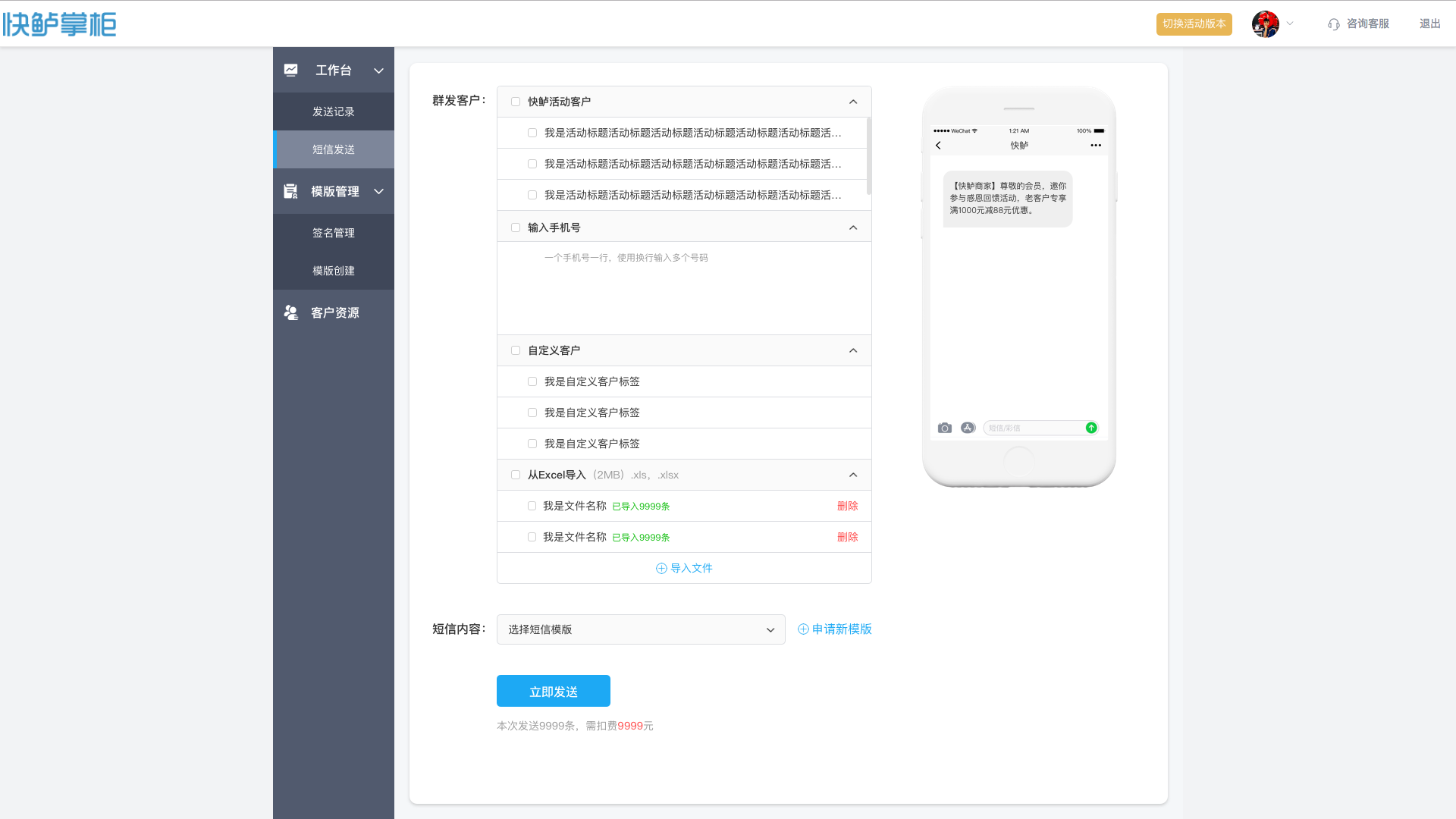Open the dropdown arrow next to avatar
1456x819 pixels.
coord(1290,24)
